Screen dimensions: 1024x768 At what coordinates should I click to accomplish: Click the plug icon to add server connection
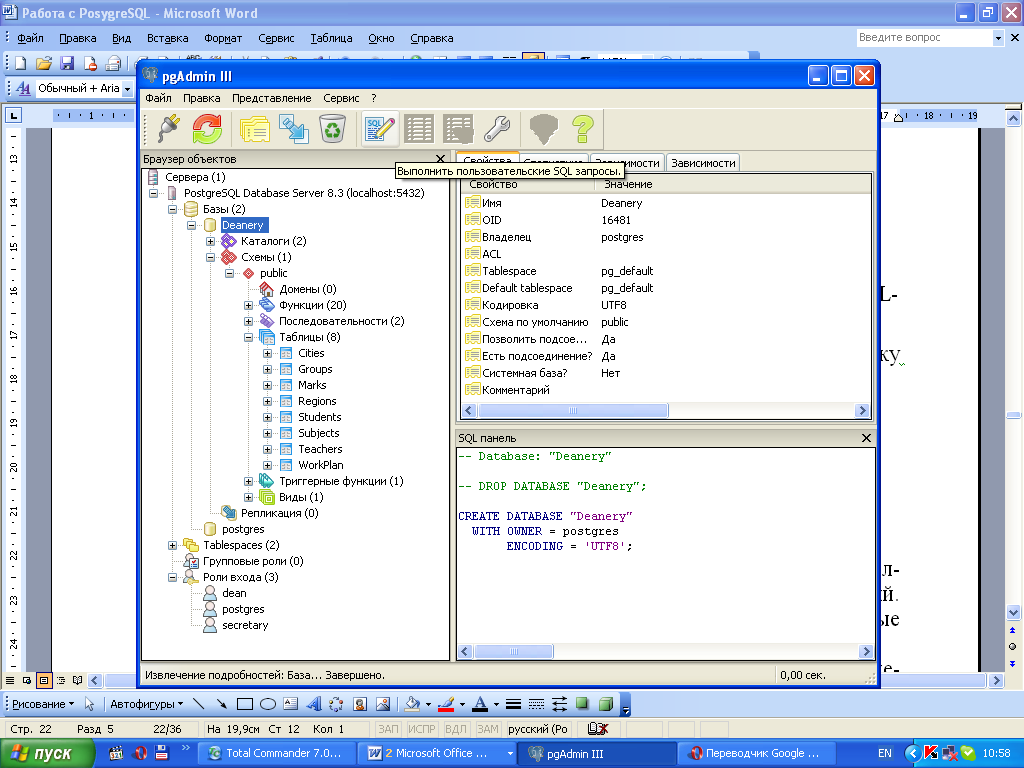coord(168,128)
